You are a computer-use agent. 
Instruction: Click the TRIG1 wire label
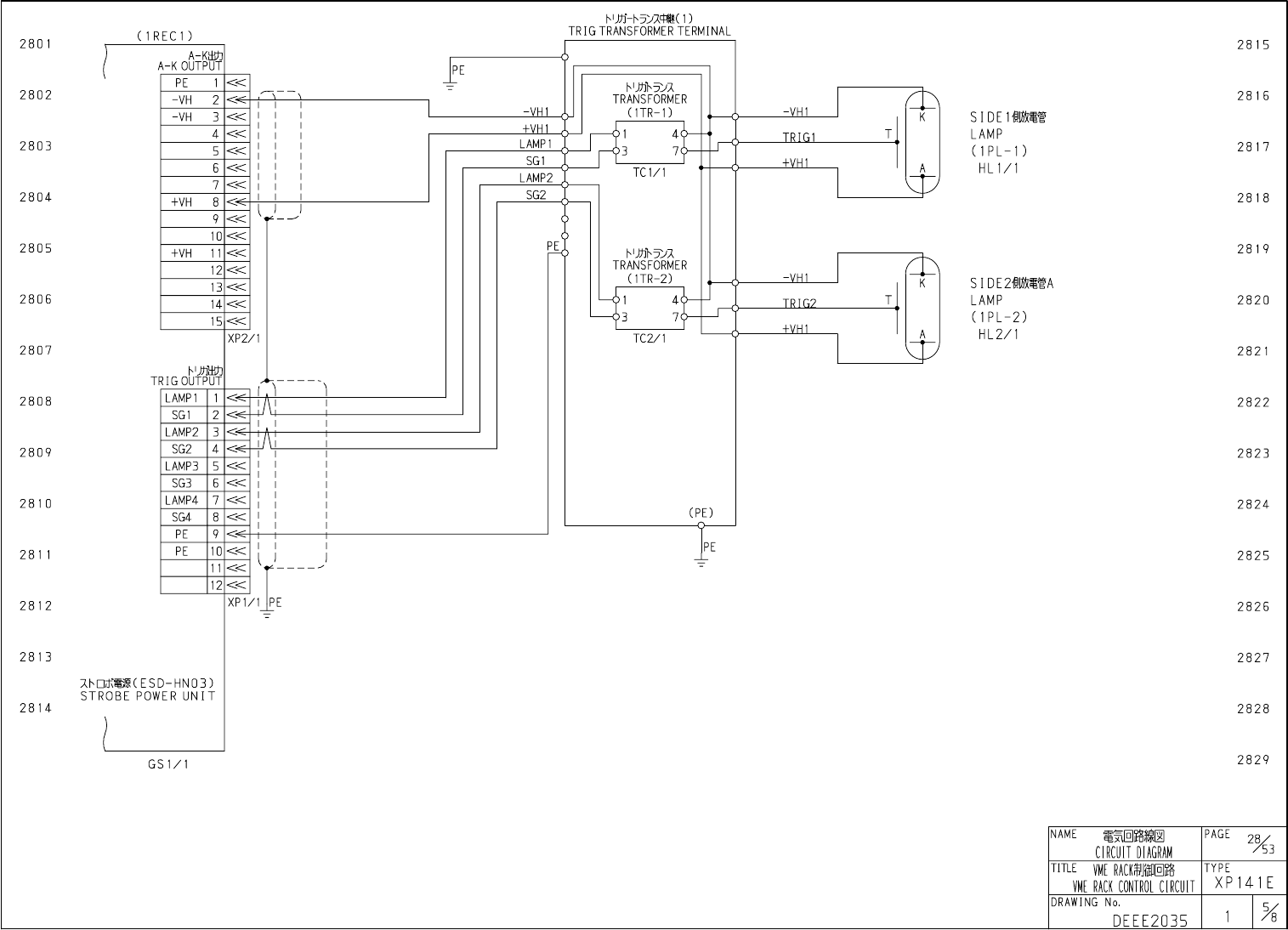pyautogui.click(x=799, y=137)
